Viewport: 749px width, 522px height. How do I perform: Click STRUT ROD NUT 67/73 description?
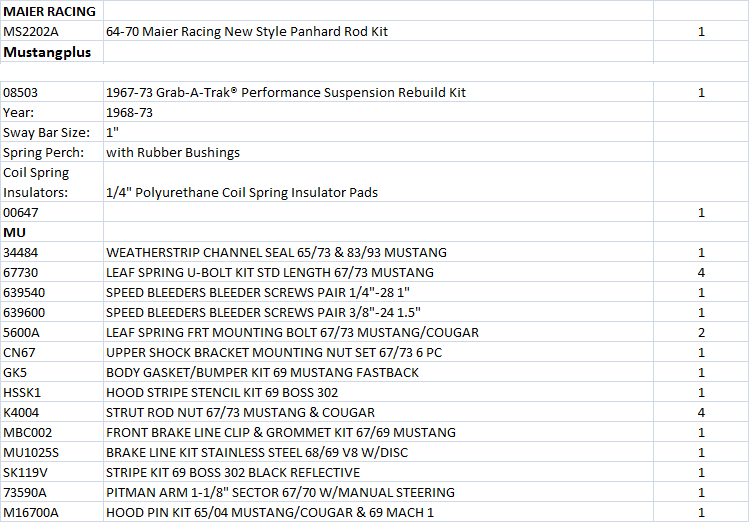point(378,412)
